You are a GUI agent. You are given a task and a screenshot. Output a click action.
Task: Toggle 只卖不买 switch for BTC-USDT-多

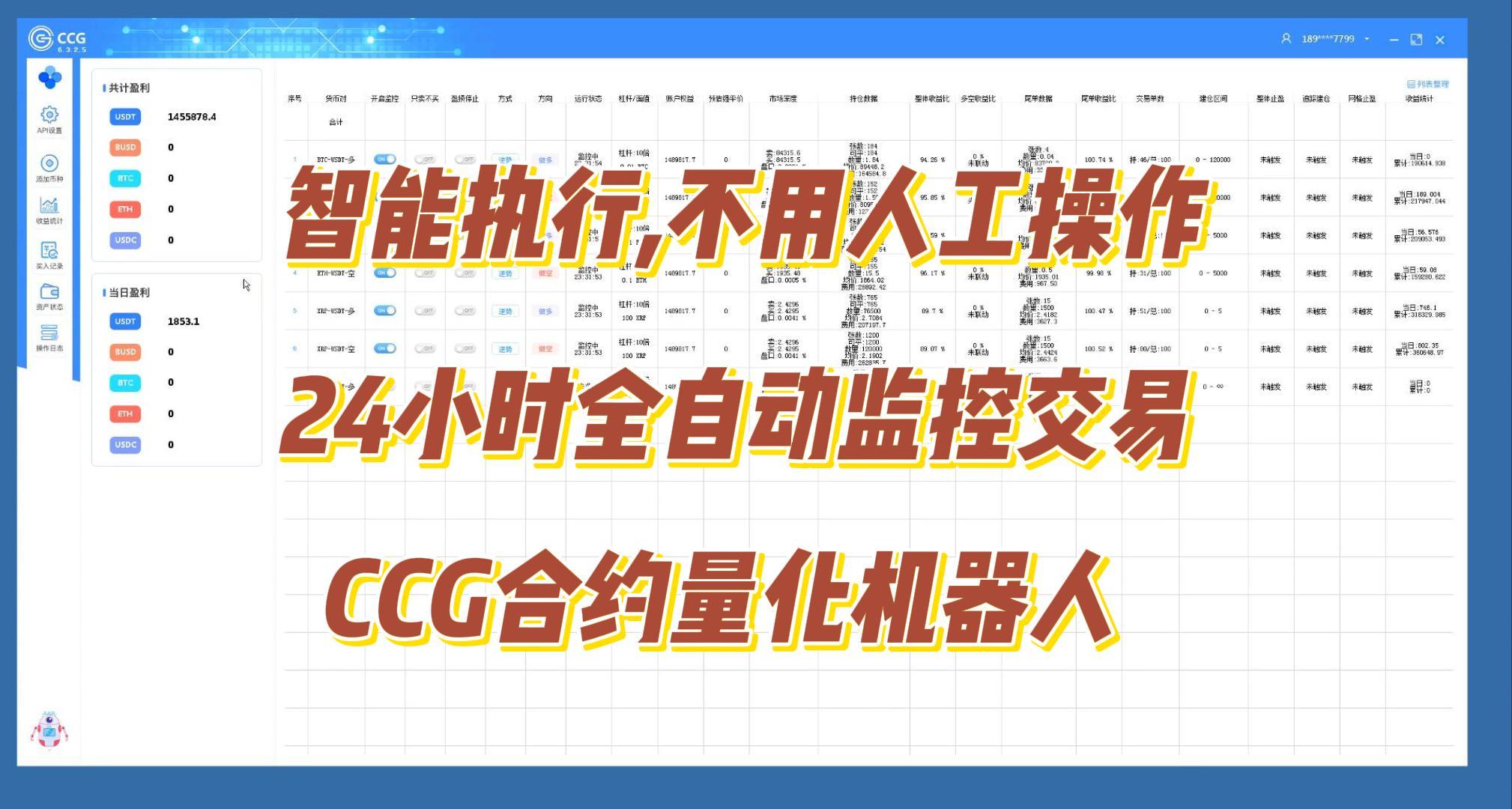click(x=425, y=160)
